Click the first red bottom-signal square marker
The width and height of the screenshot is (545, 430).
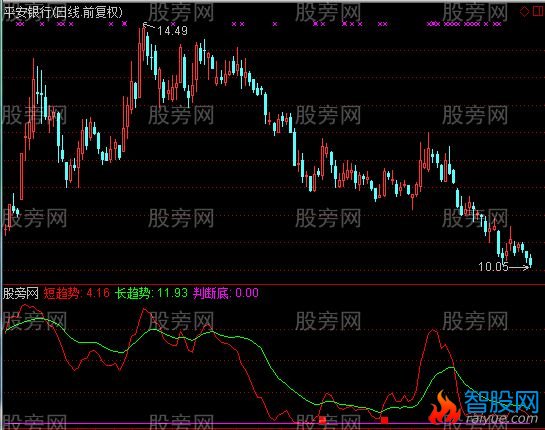tap(323, 420)
